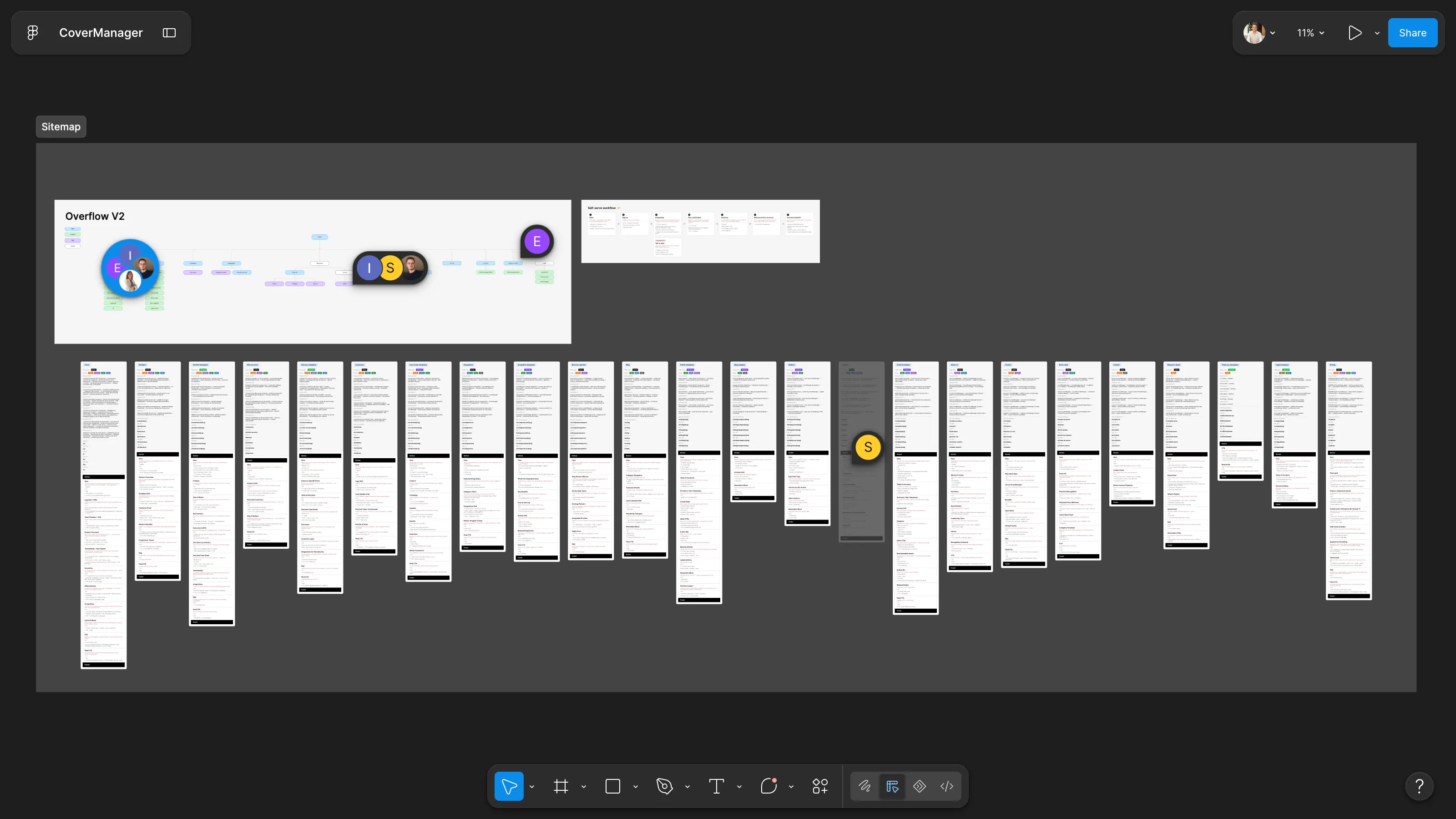Select the Blog category page frame

[753, 432]
